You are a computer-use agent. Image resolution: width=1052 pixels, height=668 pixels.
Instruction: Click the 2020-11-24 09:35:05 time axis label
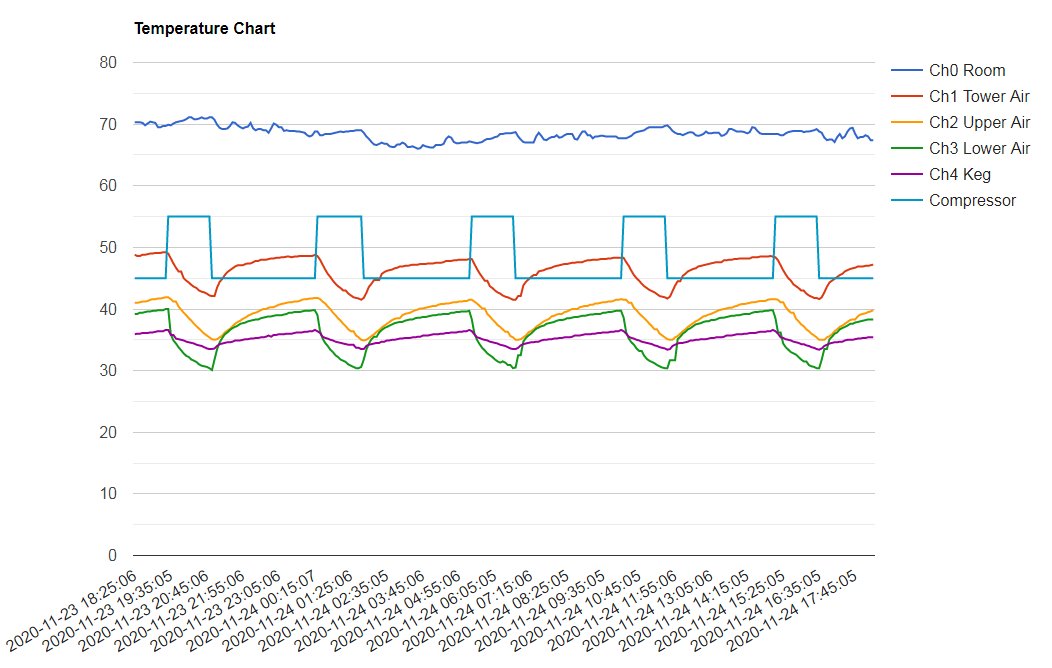point(541,610)
